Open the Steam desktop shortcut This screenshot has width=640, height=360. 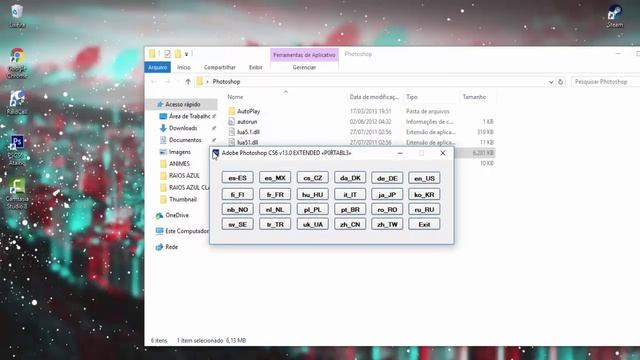(x=614, y=16)
